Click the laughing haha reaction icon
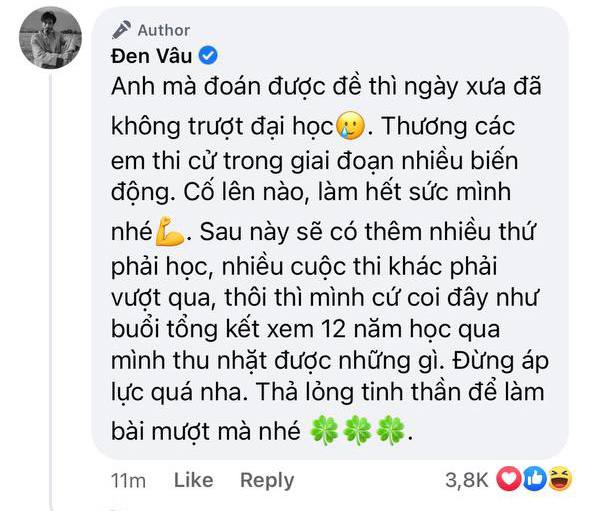 pyautogui.click(x=560, y=479)
